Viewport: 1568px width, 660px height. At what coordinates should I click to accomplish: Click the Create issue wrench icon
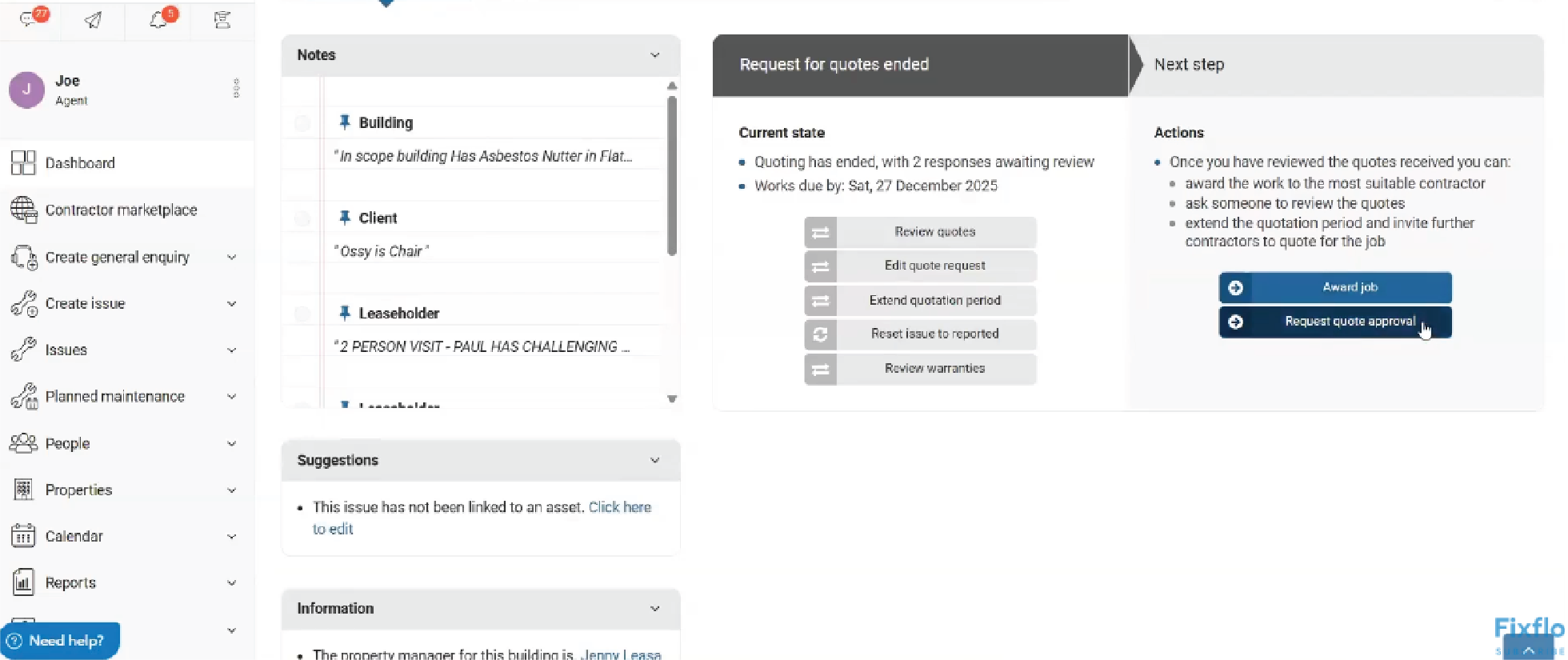25,304
